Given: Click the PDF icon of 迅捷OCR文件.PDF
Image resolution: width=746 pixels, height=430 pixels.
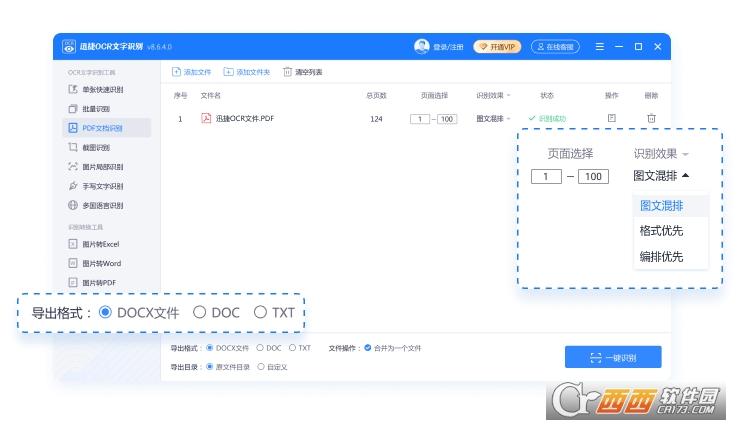Looking at the screenshot, I should [x=206, y=118].
